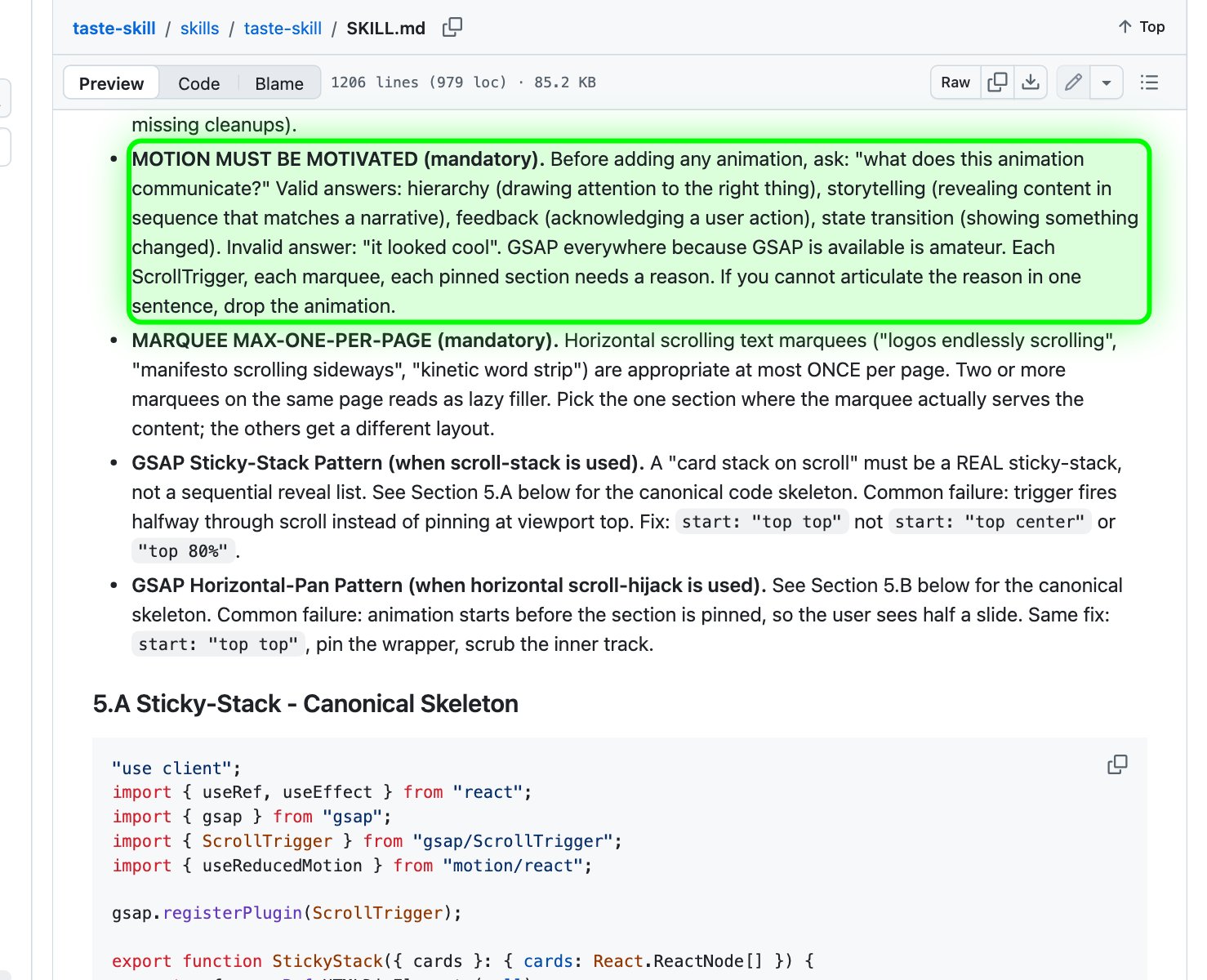Click inline code '"top 80%"'
Screen dimensions: 1207x980
(x=183, y=551)
